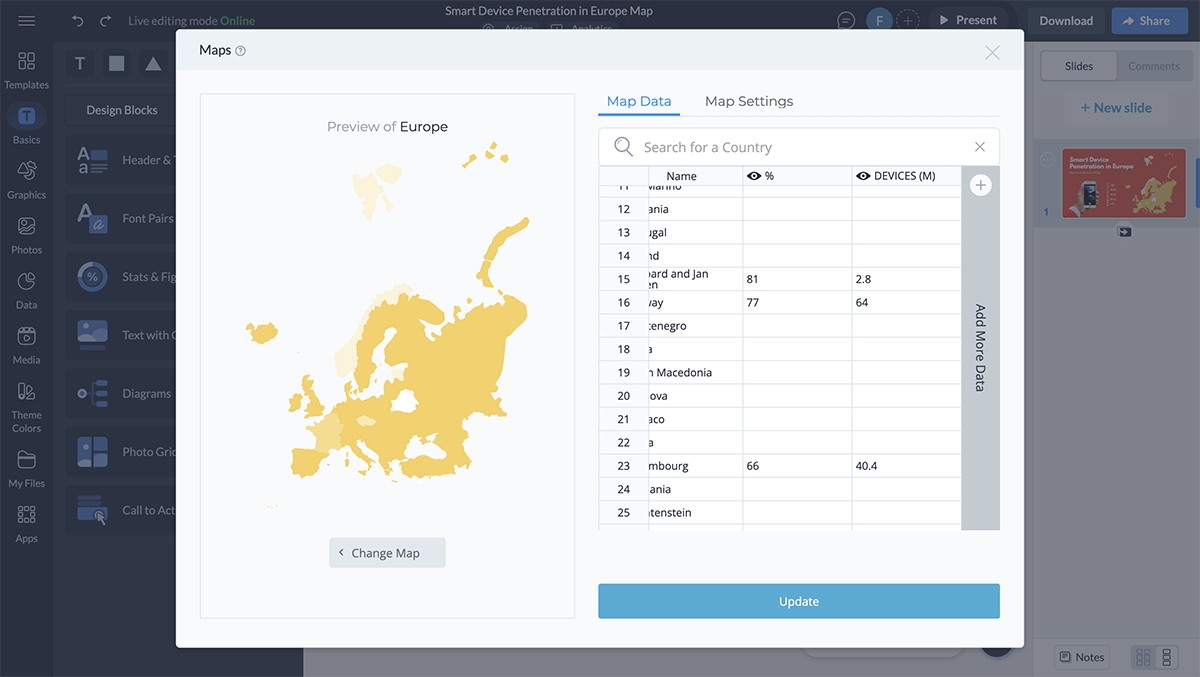The width and height of the screenshot is (1200, 677).
Task: Open the Graphics sidebar panel
Action: coord(27,180)
